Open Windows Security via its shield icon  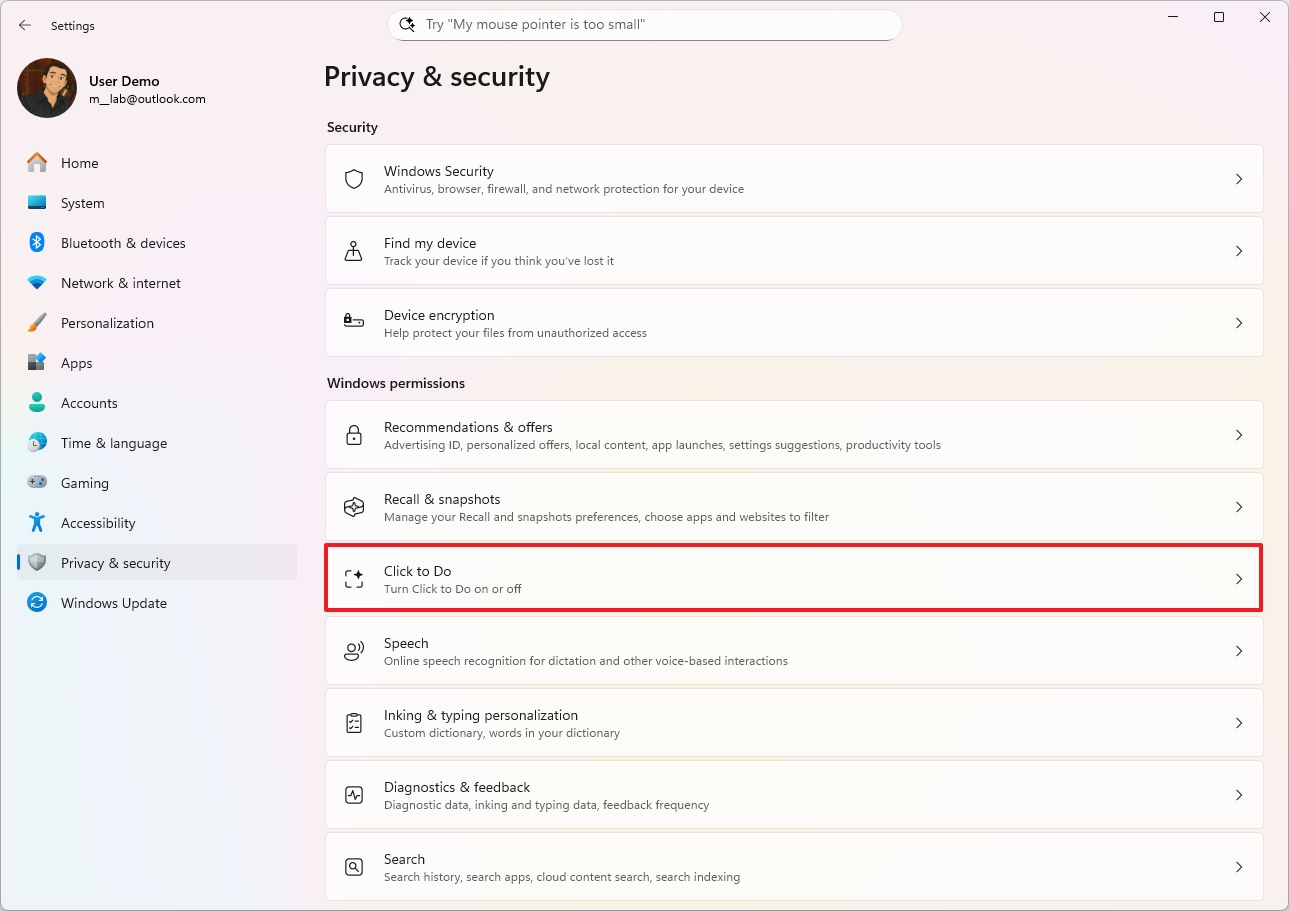pos(353,179)
